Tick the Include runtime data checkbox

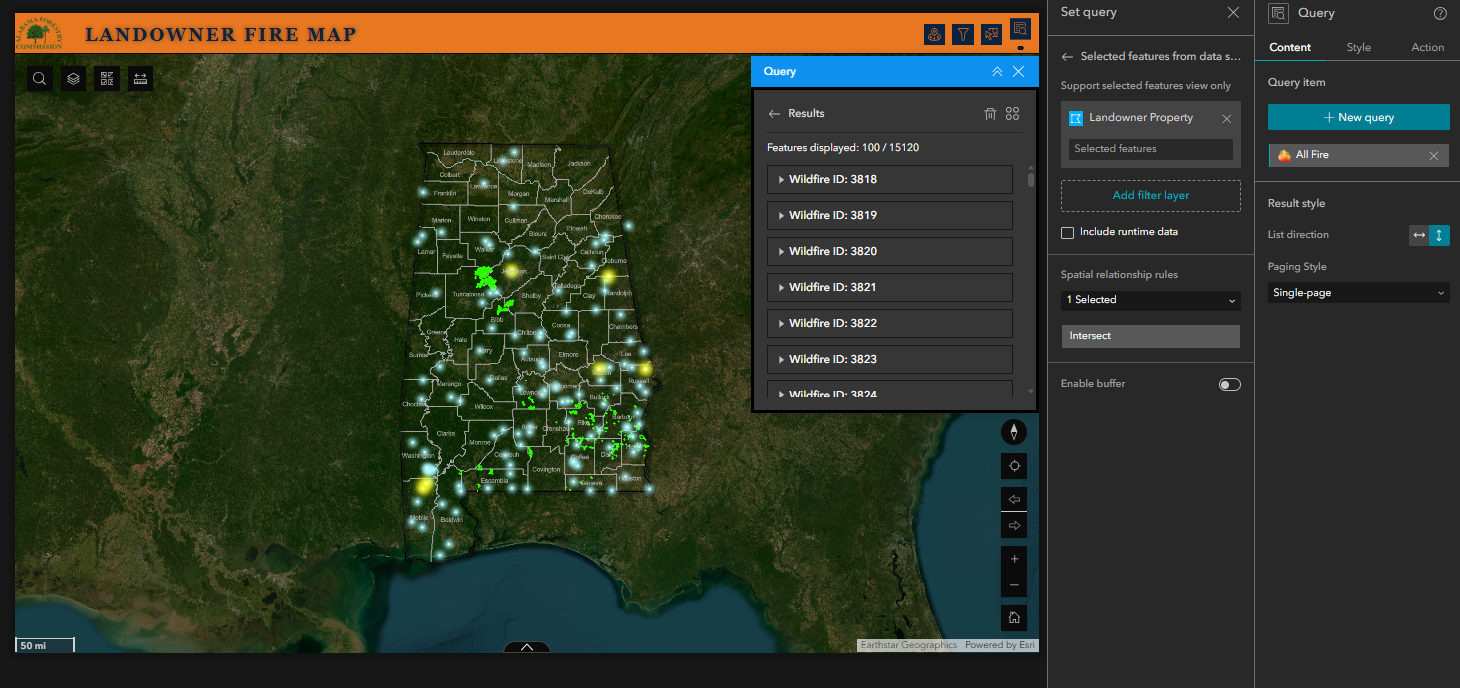[x=1068, y=232]
